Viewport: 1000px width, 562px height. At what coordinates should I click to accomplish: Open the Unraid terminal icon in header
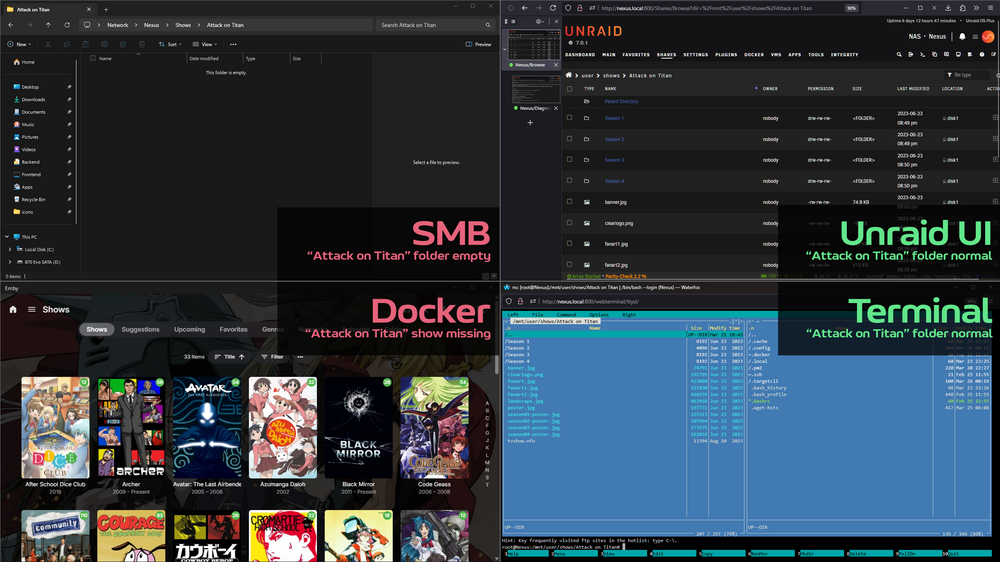(922, 55)
